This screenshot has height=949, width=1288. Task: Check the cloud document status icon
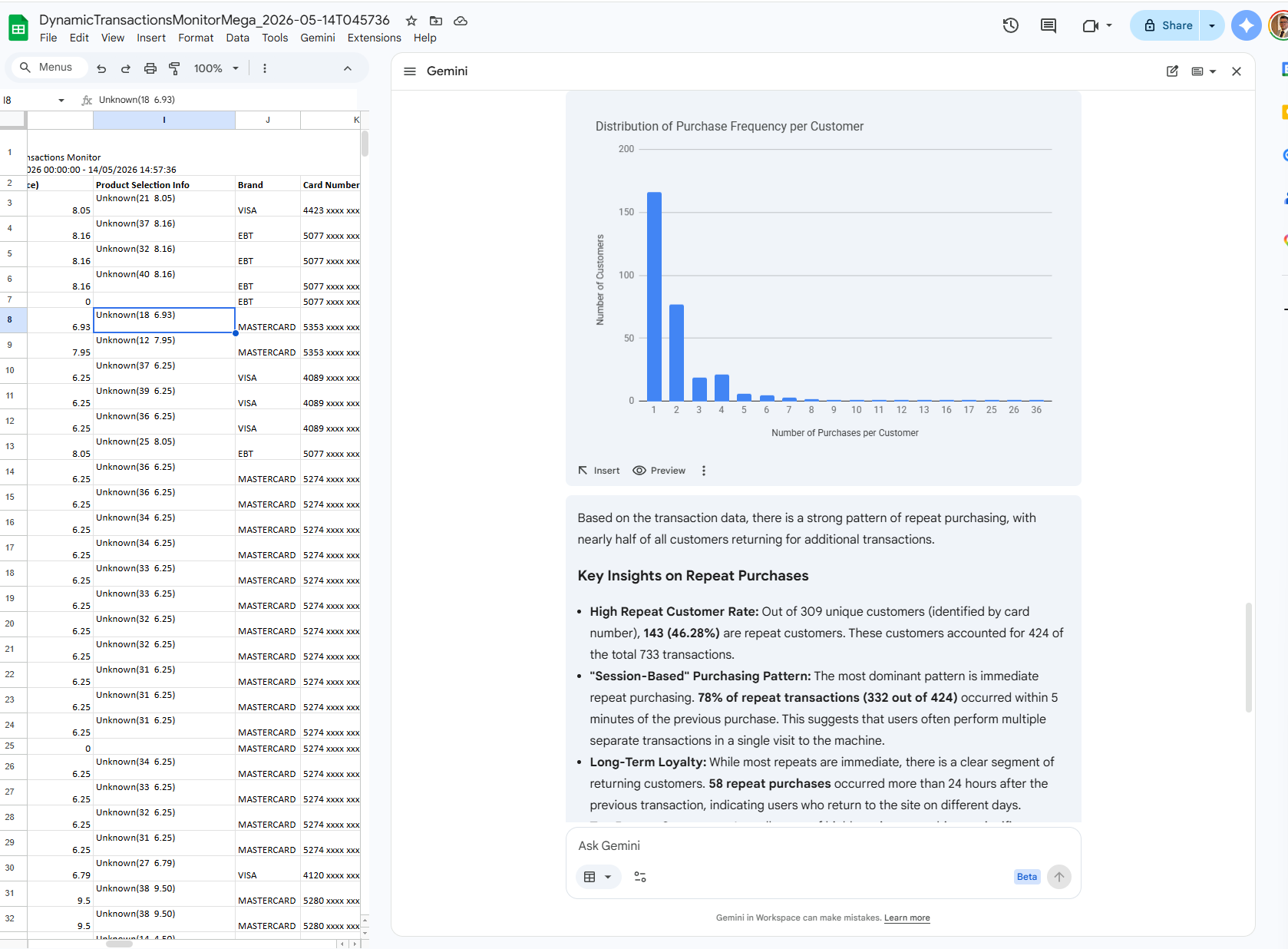click(x=461, y=21)
